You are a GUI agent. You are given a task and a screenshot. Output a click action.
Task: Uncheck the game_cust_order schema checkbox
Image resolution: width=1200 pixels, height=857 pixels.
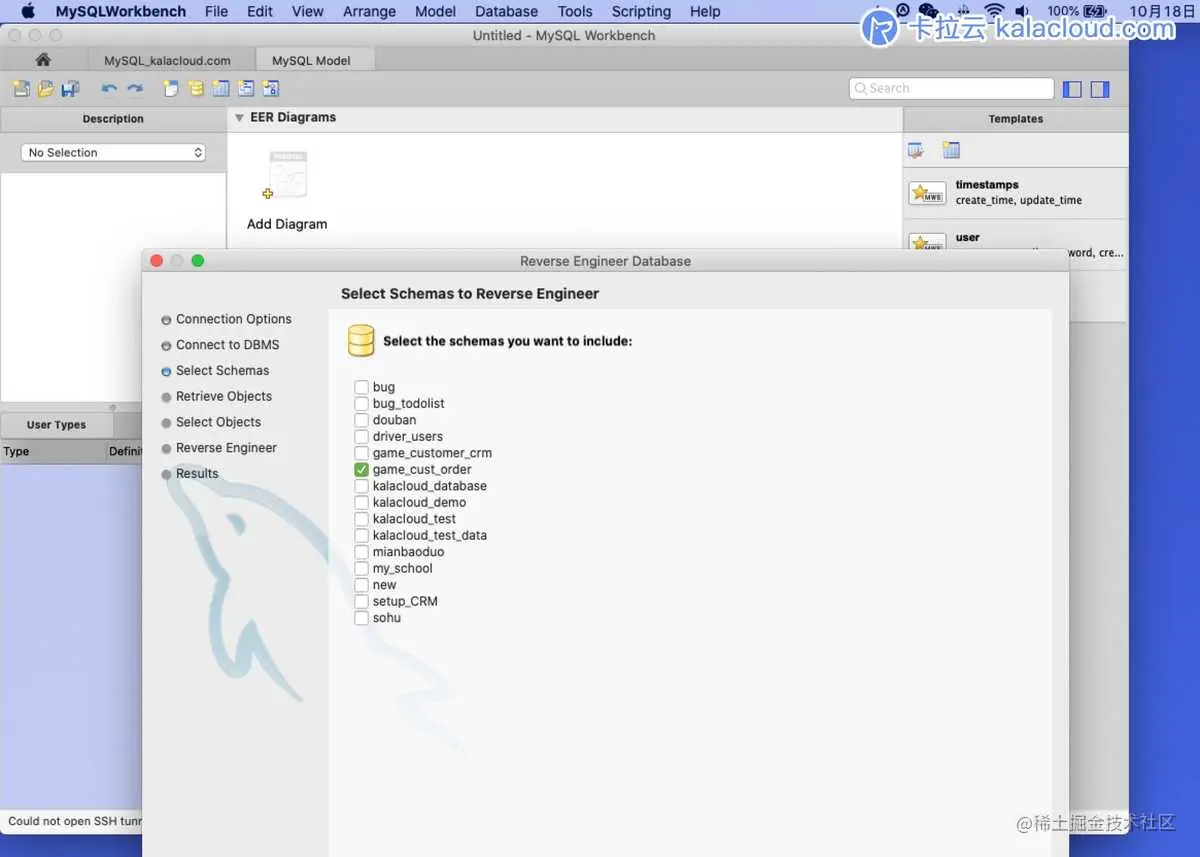[x=361, y=469]
